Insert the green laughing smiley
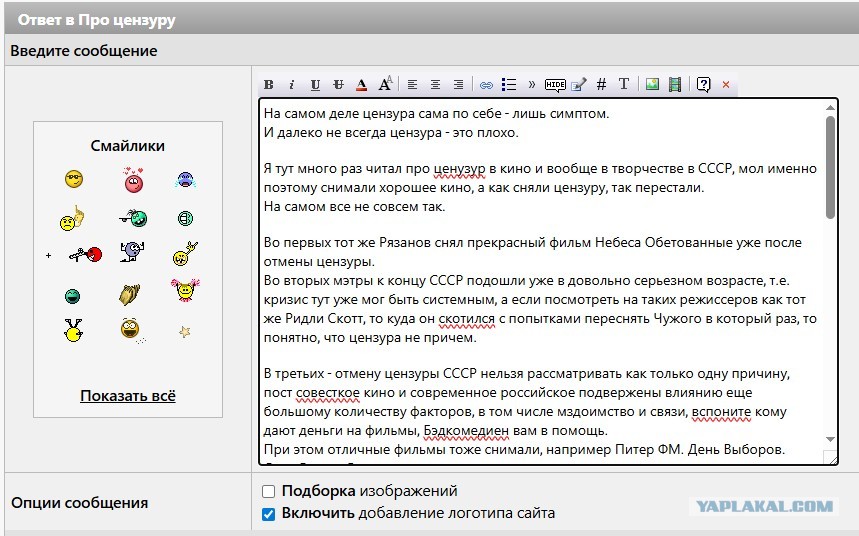This screenshot has width=859, height=536. coord(72,296)
